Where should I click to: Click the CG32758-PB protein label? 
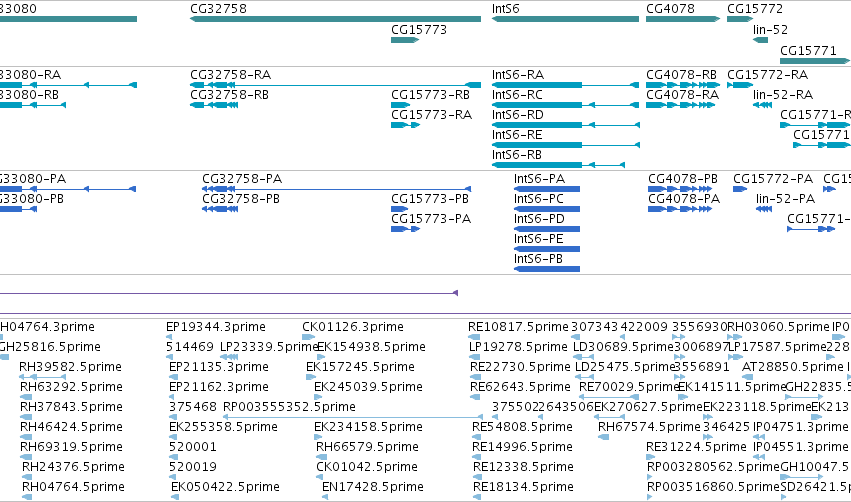coord(241,199)
